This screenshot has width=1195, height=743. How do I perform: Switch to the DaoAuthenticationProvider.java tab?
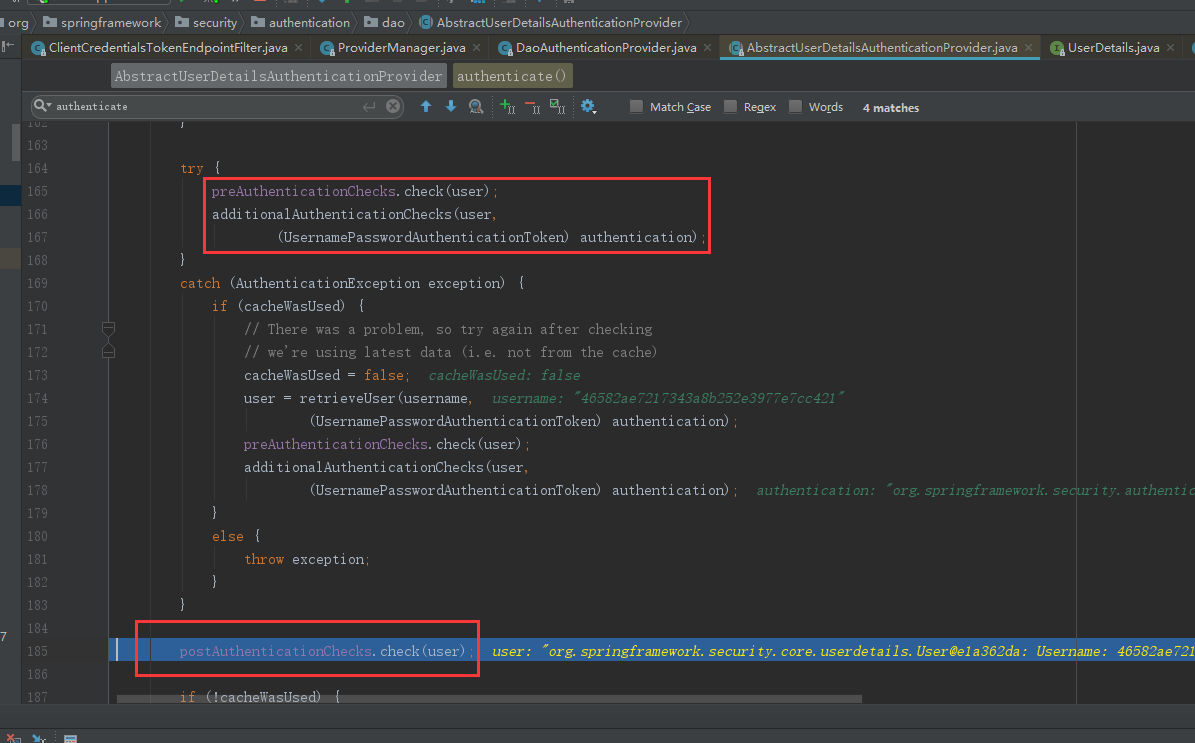605,48
